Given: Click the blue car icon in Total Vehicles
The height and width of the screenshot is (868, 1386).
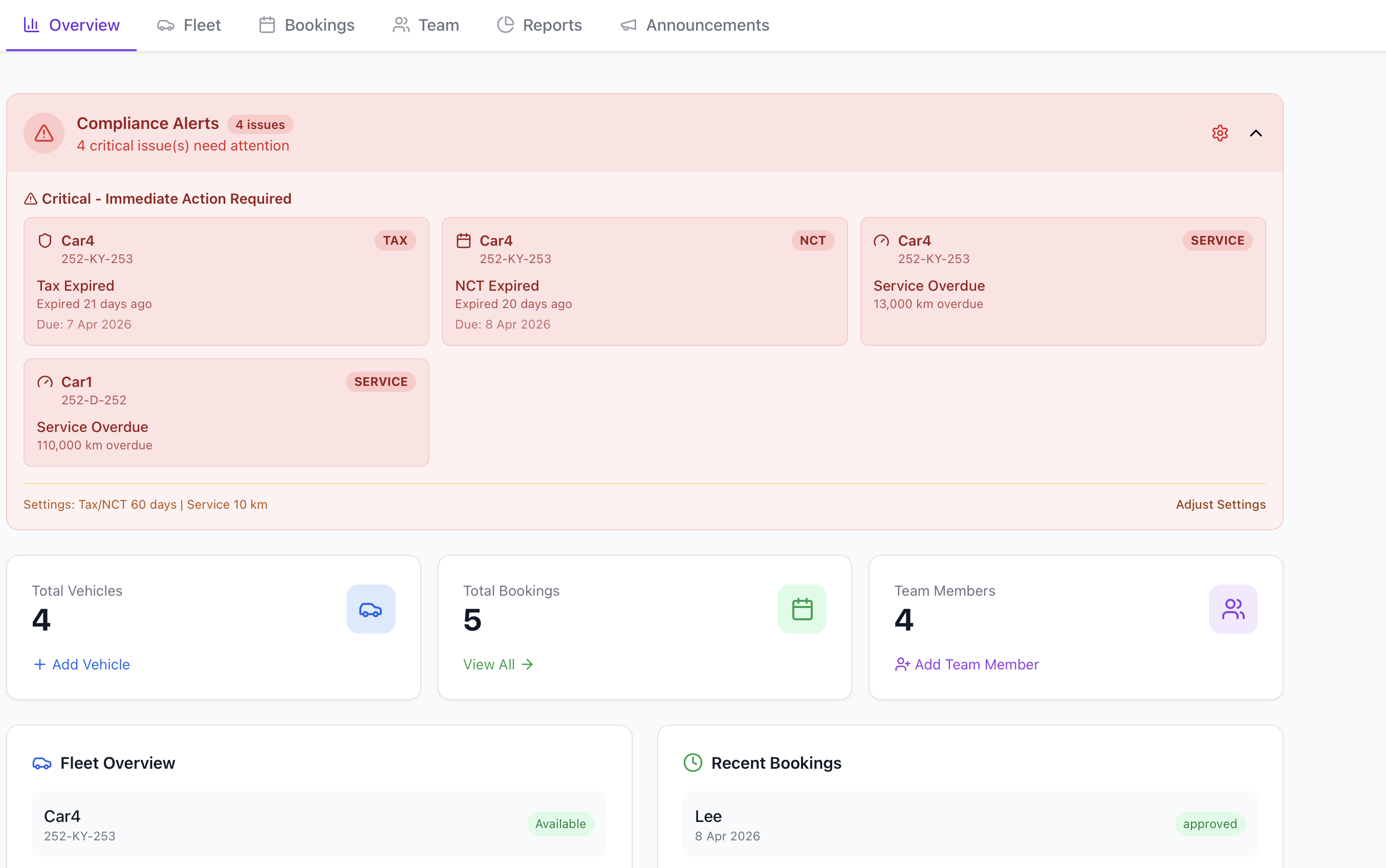Looking at the screenshot, I should pyautogui.click(x=371, y=609).
